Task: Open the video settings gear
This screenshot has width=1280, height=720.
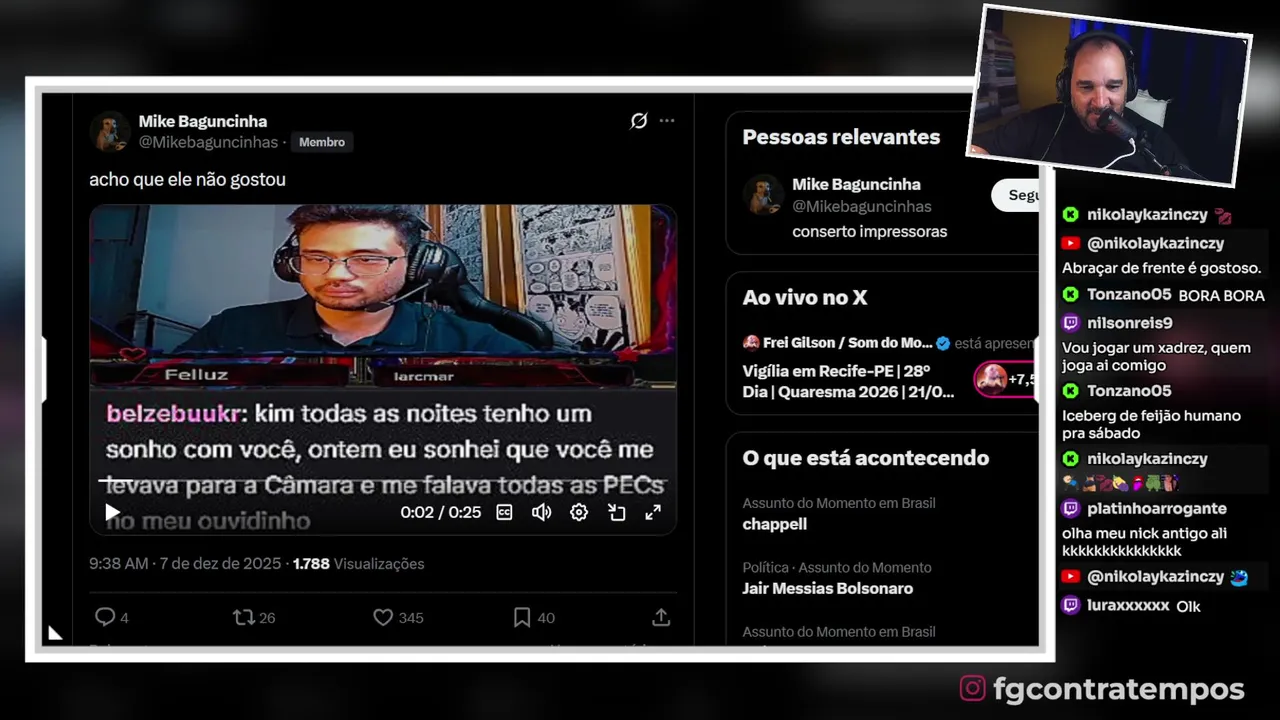Action: point(579,512)
